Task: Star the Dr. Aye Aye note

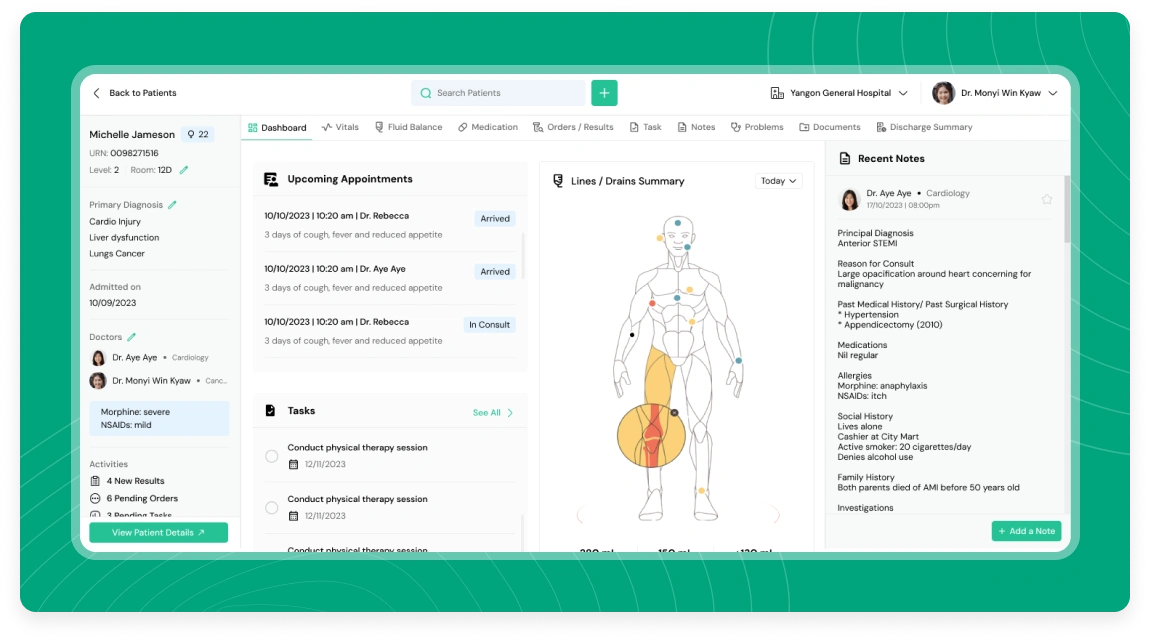Action: point(1047,199)
